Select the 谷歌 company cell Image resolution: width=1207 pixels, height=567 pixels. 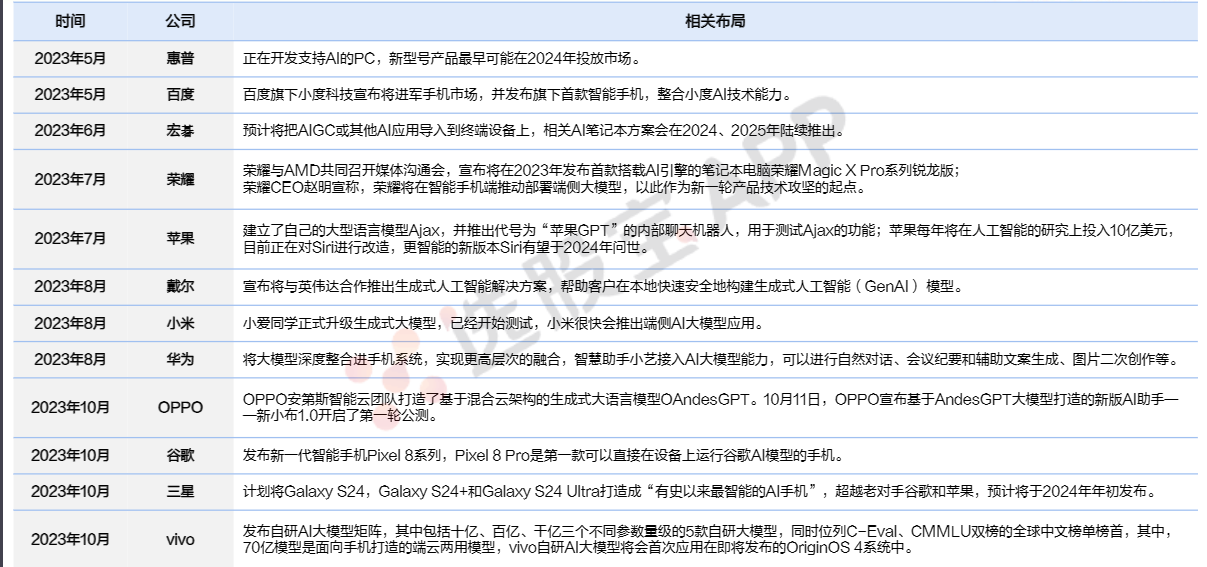(x=180, y=455)
